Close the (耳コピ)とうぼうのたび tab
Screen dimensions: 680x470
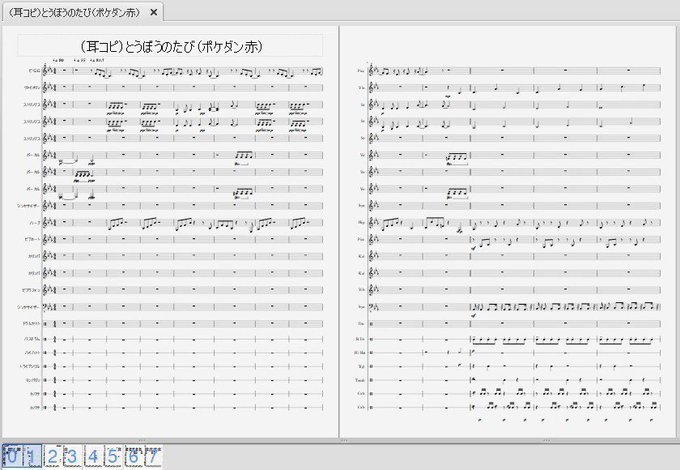click(154, 13)
